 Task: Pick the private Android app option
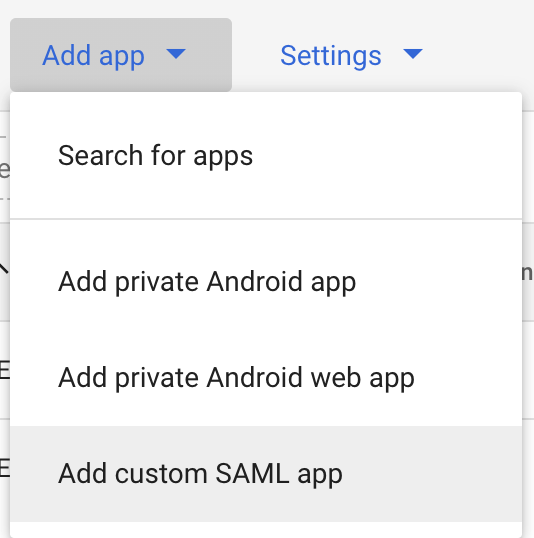point(266,282)
